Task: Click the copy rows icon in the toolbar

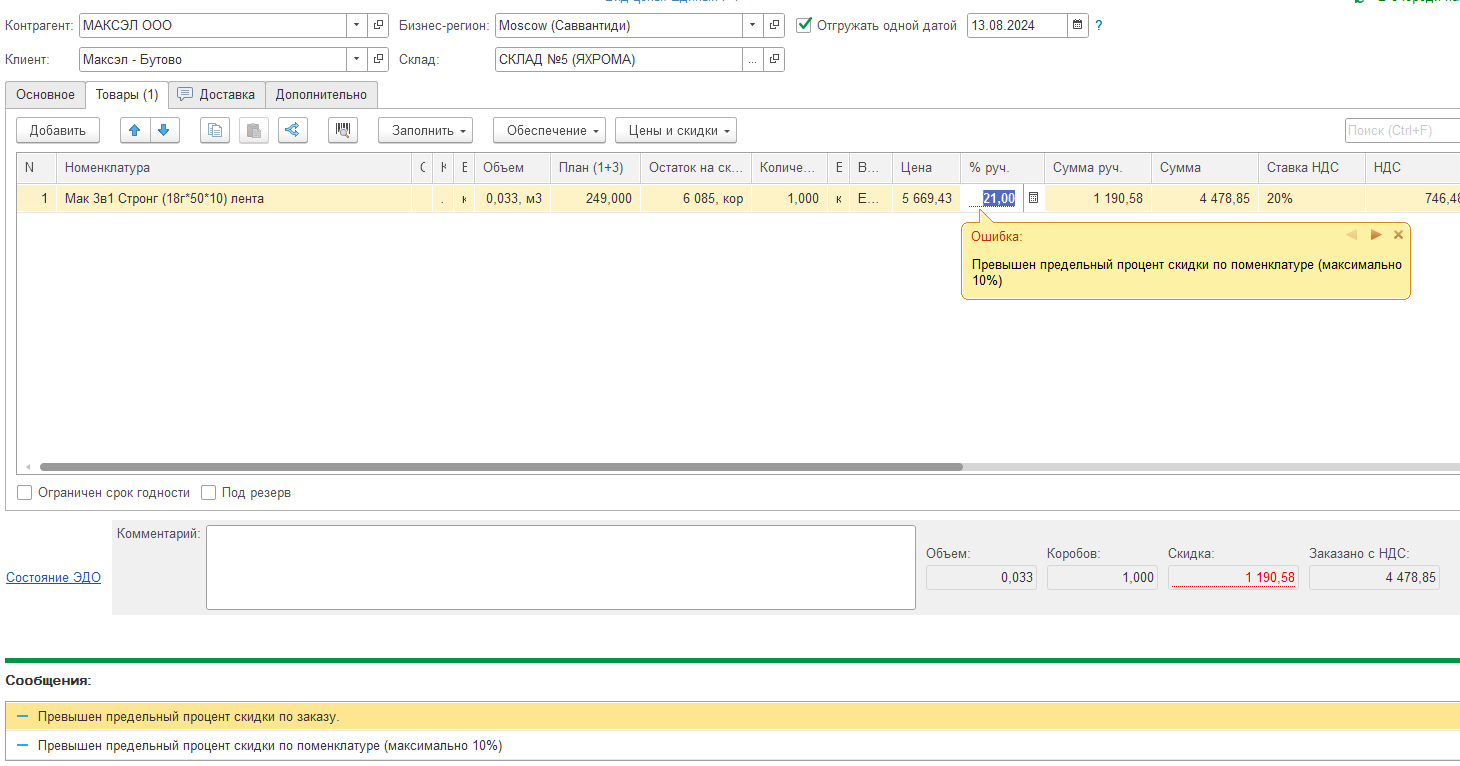Action: click(215, 130)
